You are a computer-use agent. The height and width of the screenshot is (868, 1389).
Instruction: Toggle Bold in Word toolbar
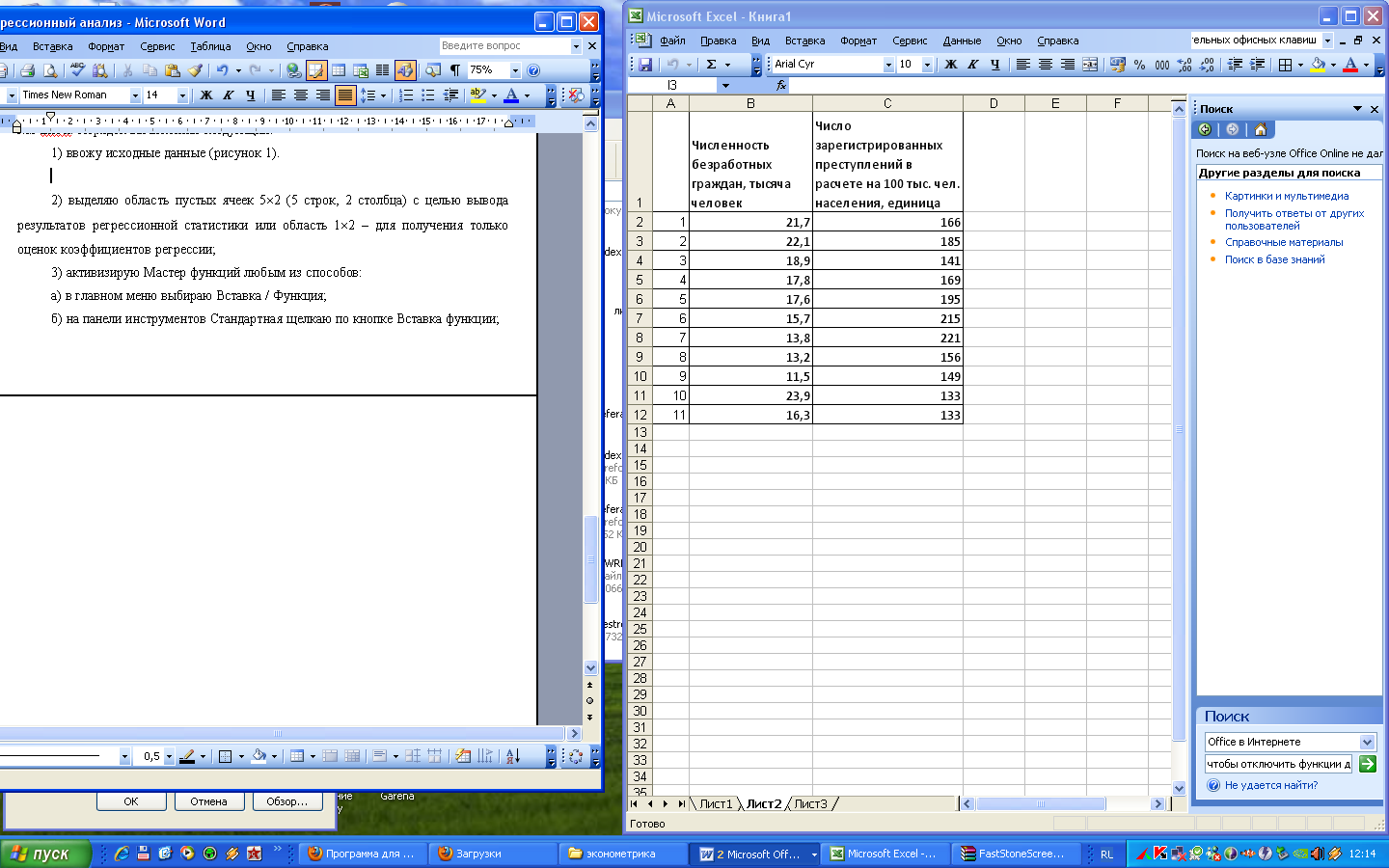205,95
